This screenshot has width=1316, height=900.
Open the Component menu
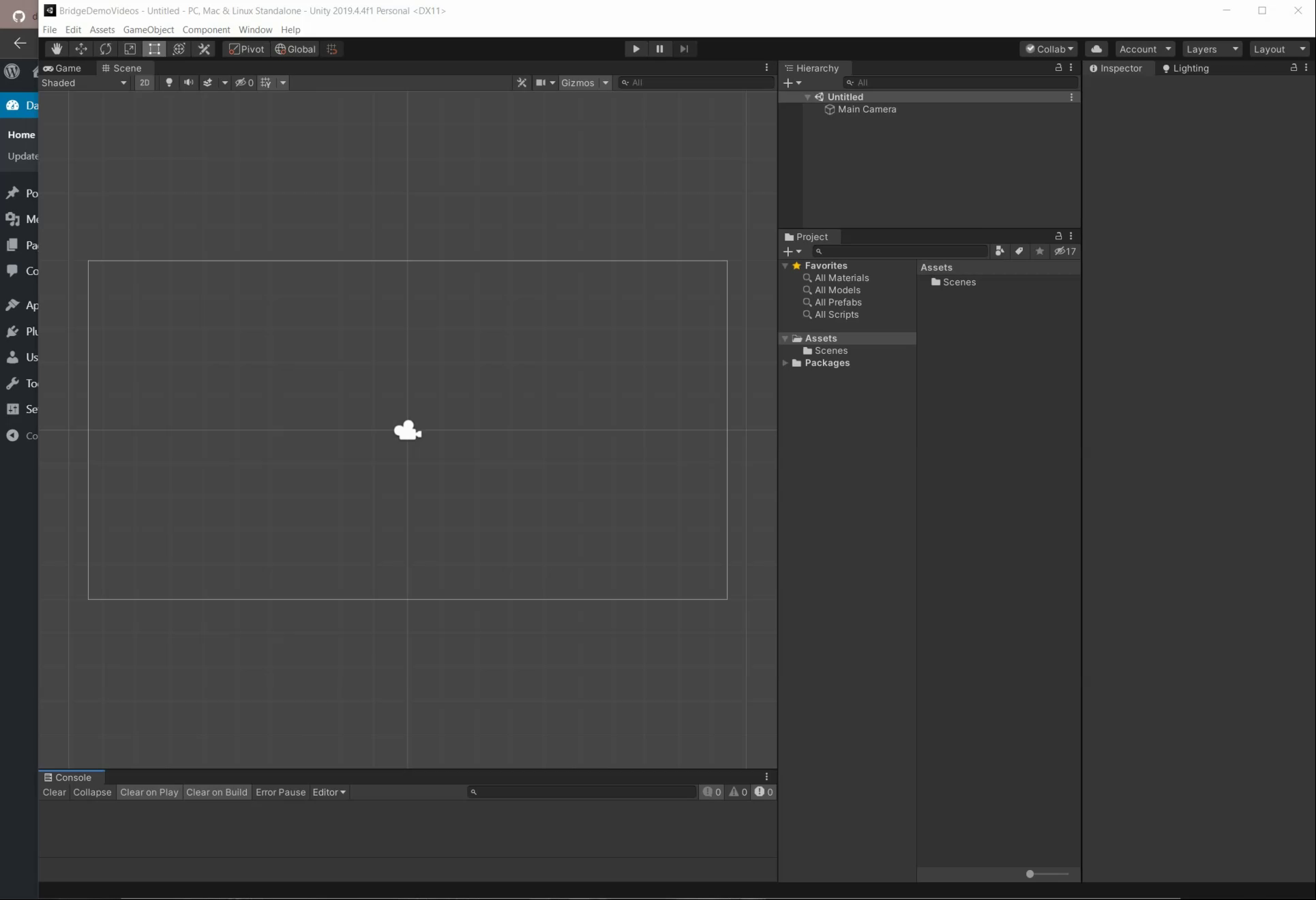coord(206,29)
